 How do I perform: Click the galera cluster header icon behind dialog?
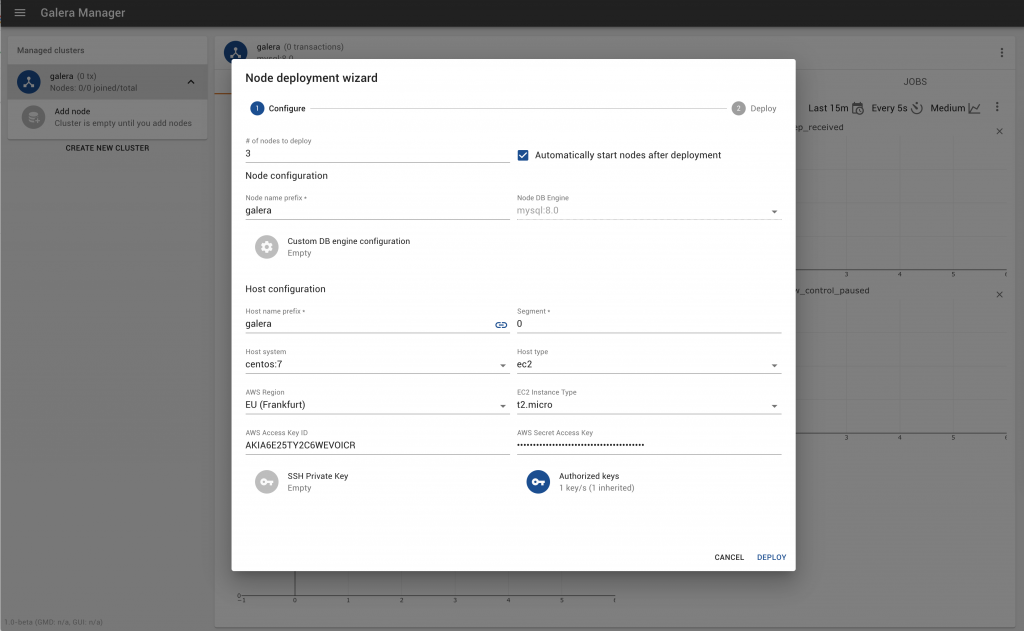pyautogui.click(x=236, y=51)
